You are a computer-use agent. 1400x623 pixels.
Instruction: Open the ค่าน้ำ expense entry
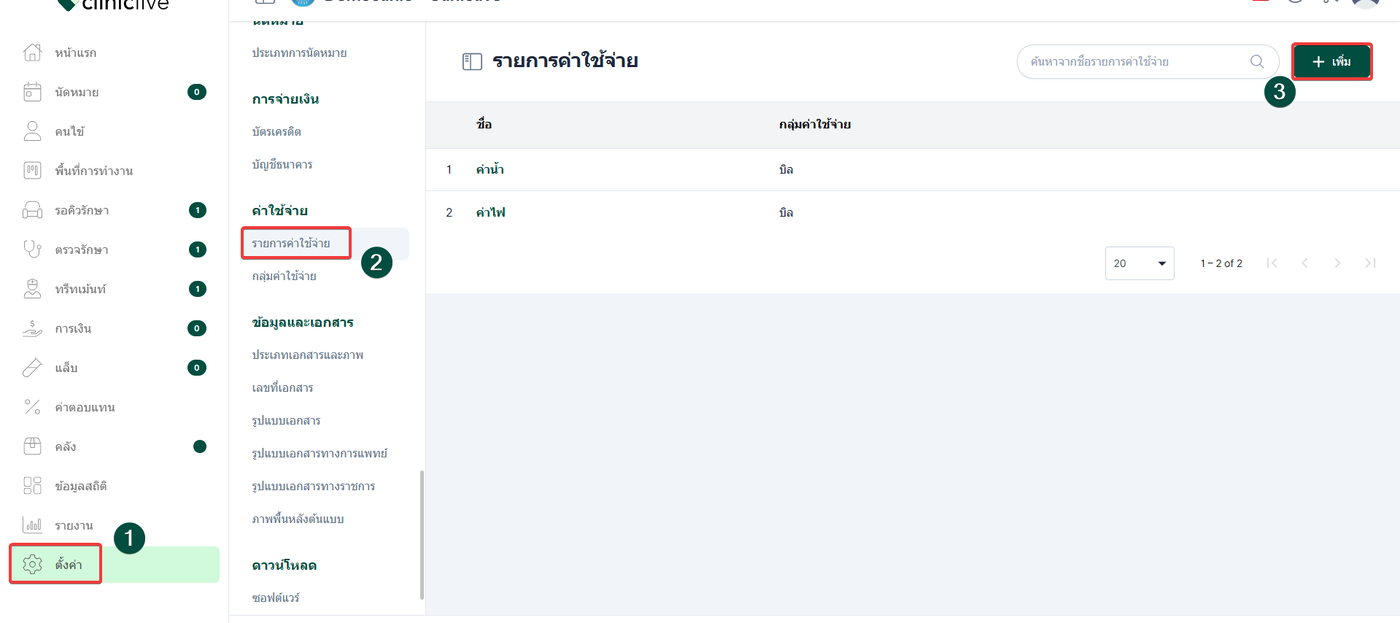490,170
